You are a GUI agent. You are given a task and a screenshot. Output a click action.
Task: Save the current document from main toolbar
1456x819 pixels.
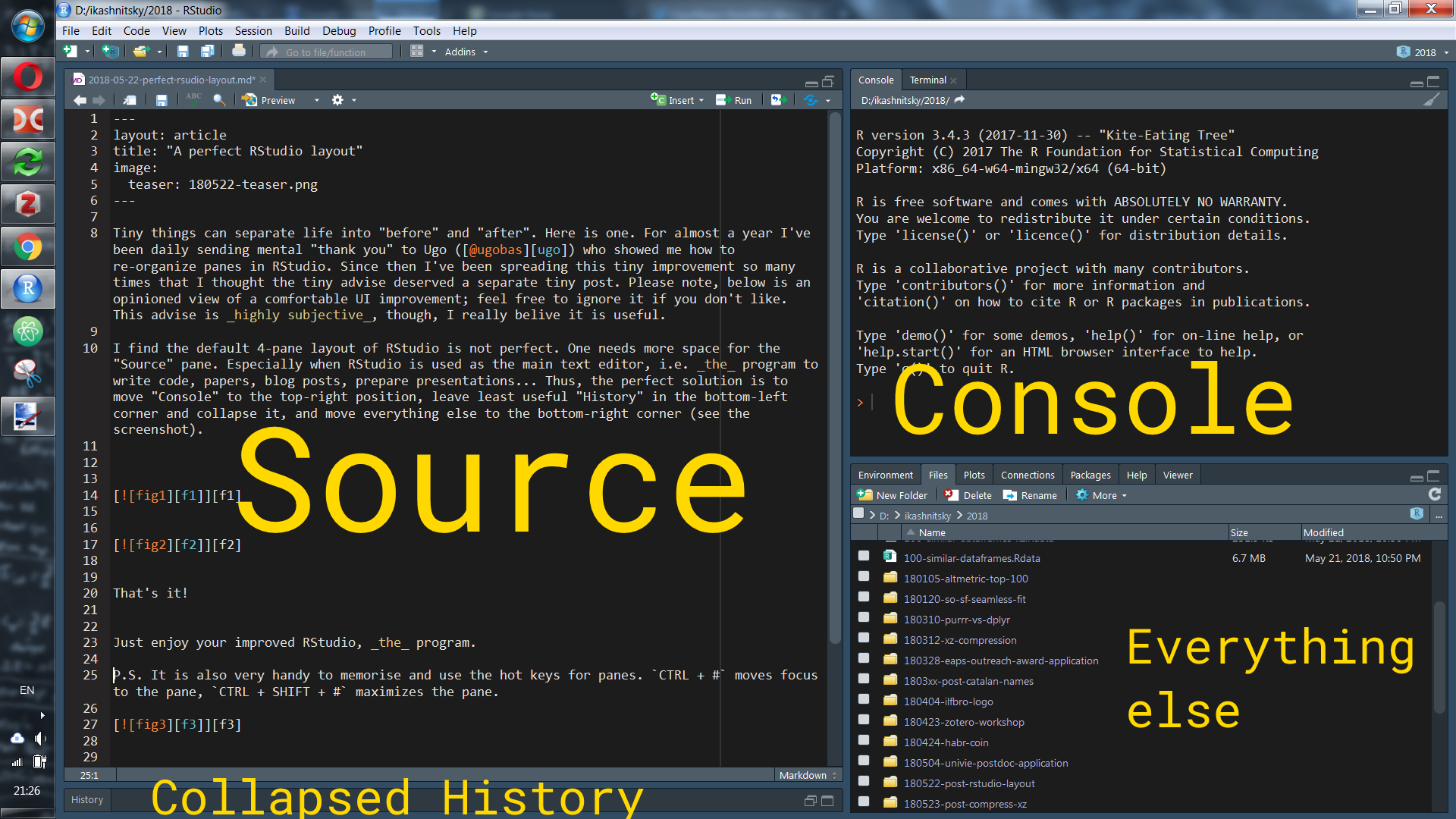[x=183, y=52]
